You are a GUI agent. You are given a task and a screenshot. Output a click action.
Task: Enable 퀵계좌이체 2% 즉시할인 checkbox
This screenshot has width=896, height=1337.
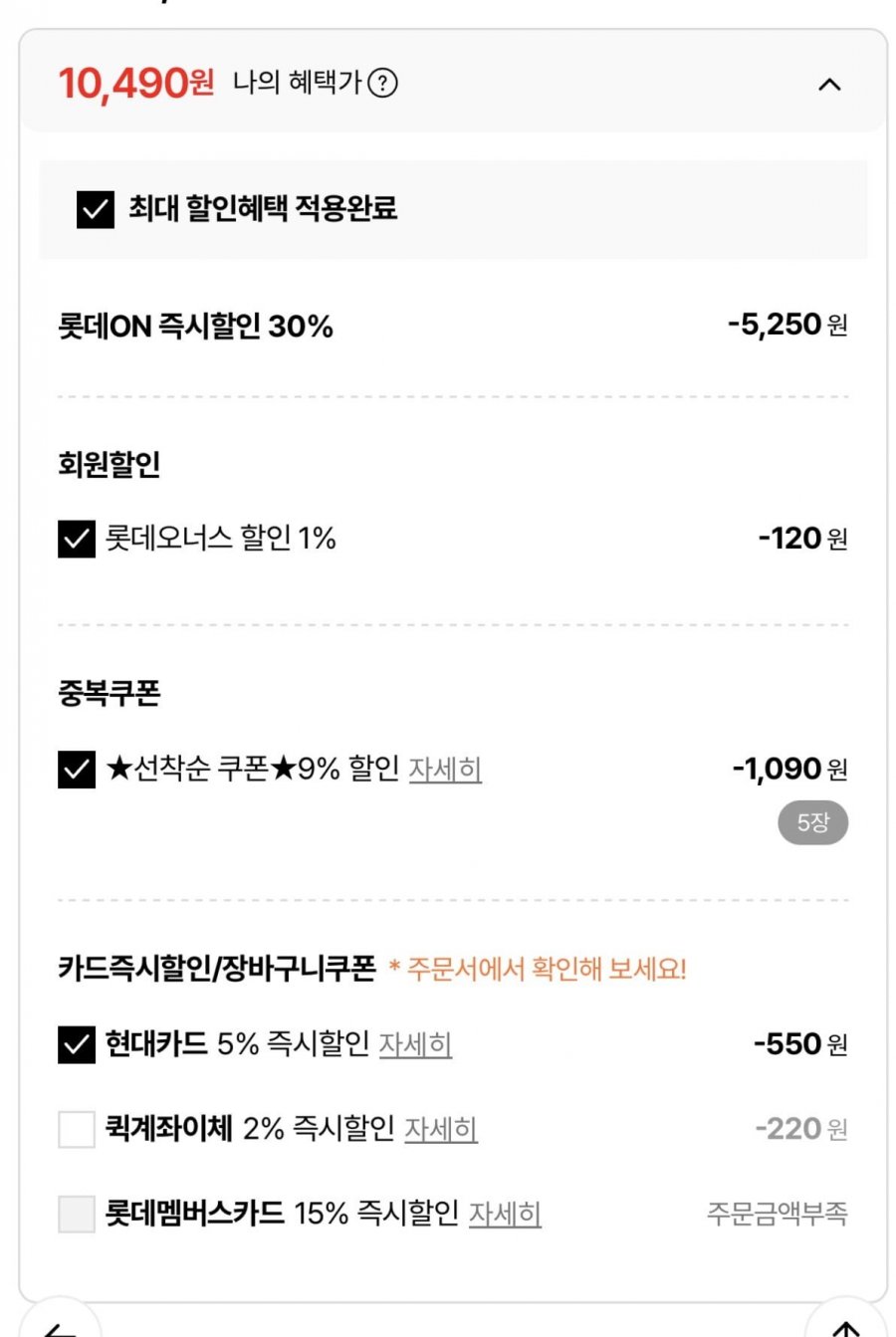point(77,1129)
